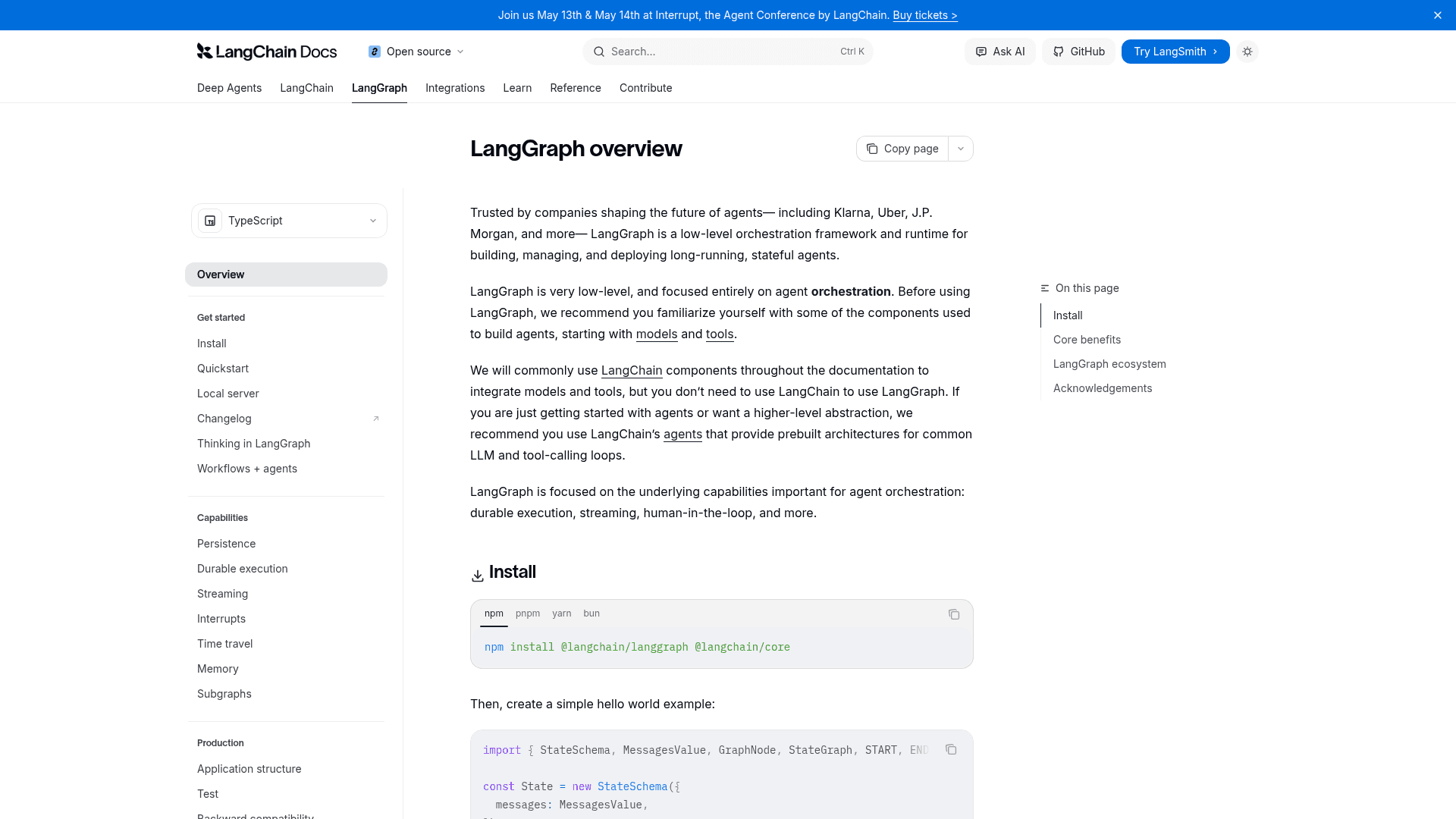Open the Contribute tab
This screenshot has width=1456, height=819.
point(645,88)
